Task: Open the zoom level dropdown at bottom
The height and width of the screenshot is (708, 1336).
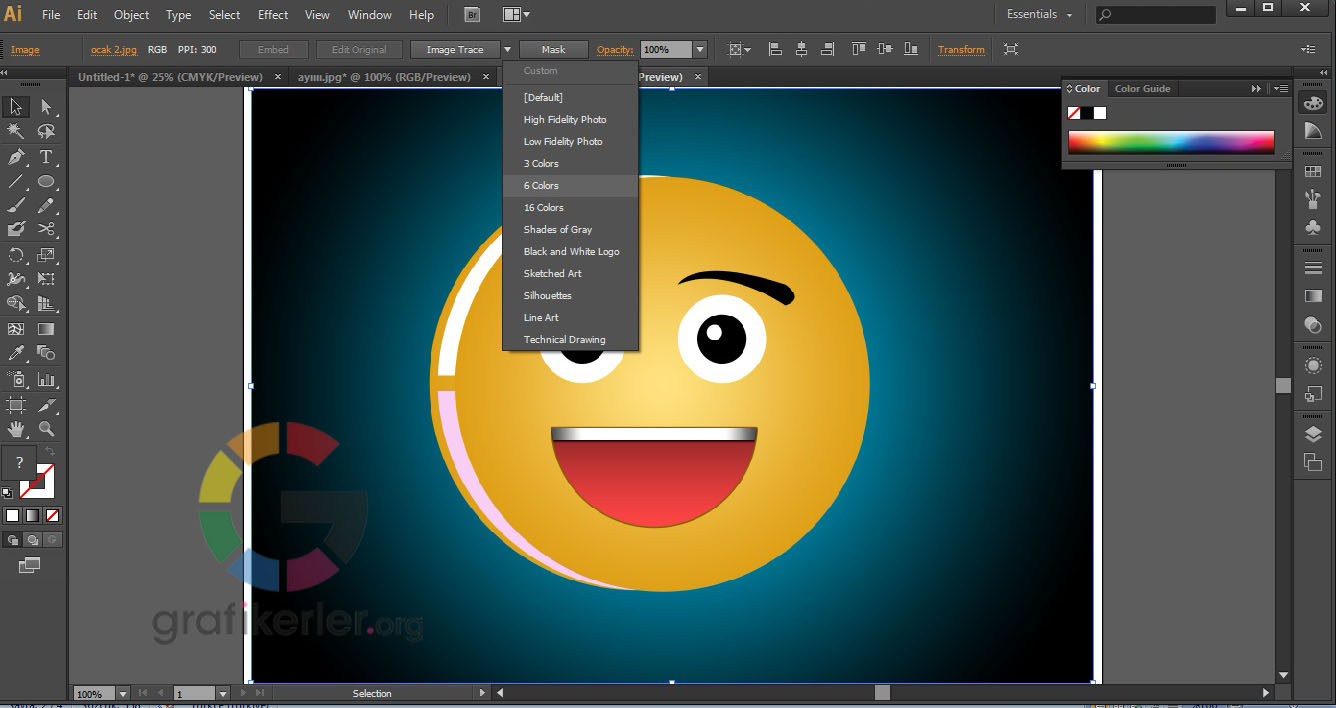Action: [123, 694]
